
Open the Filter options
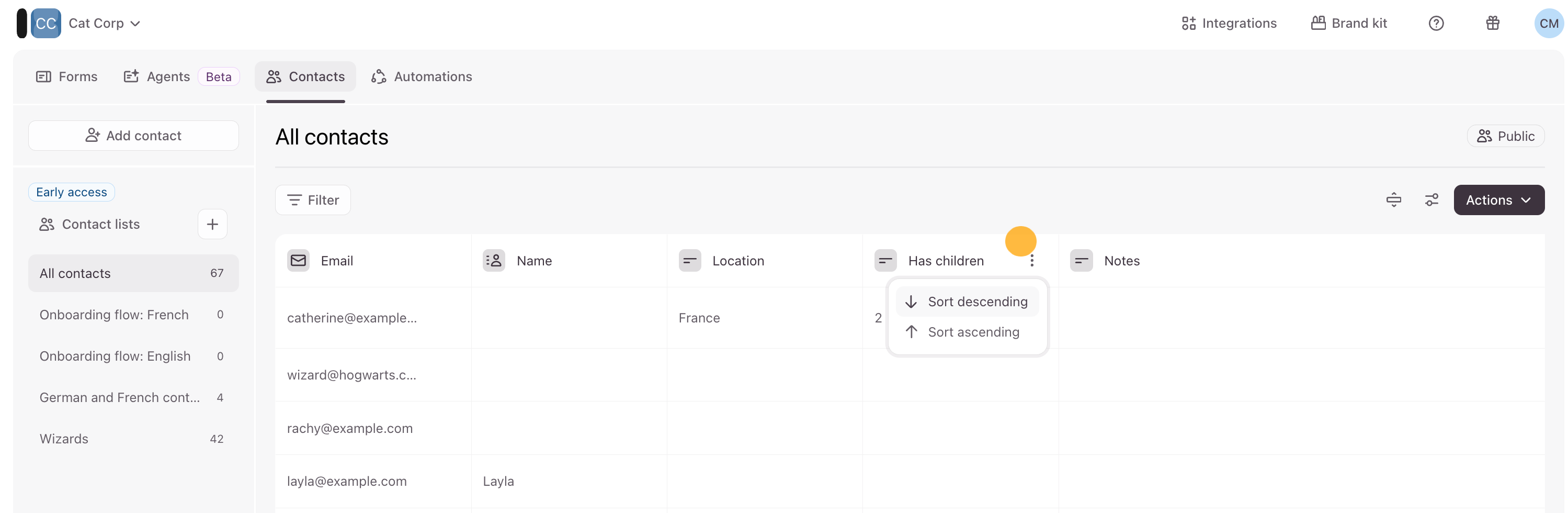[x=313, y=200]
